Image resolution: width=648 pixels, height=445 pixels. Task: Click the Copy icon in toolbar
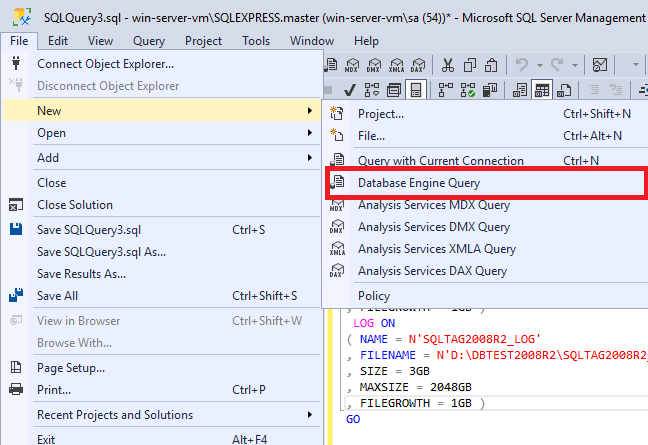click(470, 65)
